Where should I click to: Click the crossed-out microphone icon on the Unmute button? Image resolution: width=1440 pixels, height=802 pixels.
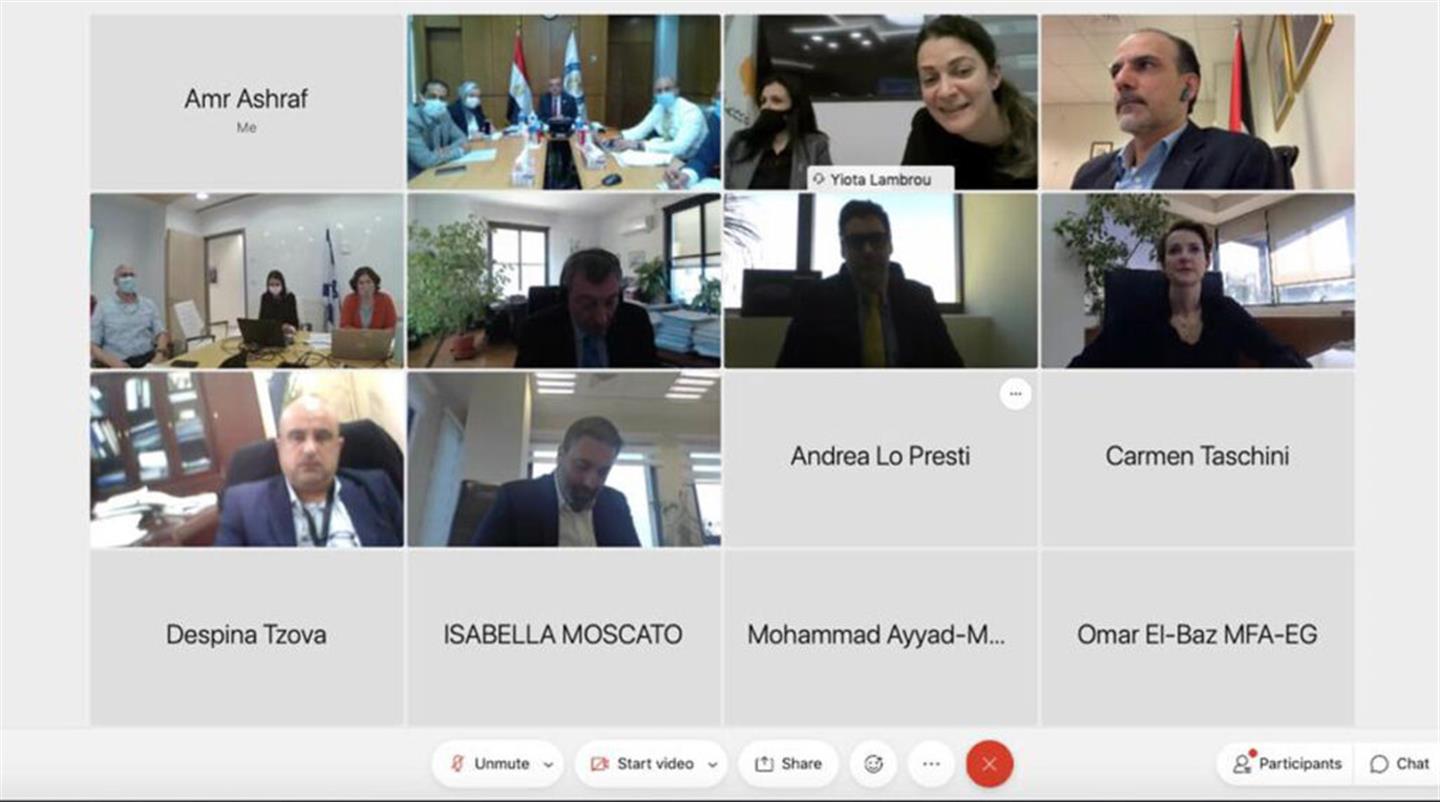pyautogui.click(x=457, y=764)
